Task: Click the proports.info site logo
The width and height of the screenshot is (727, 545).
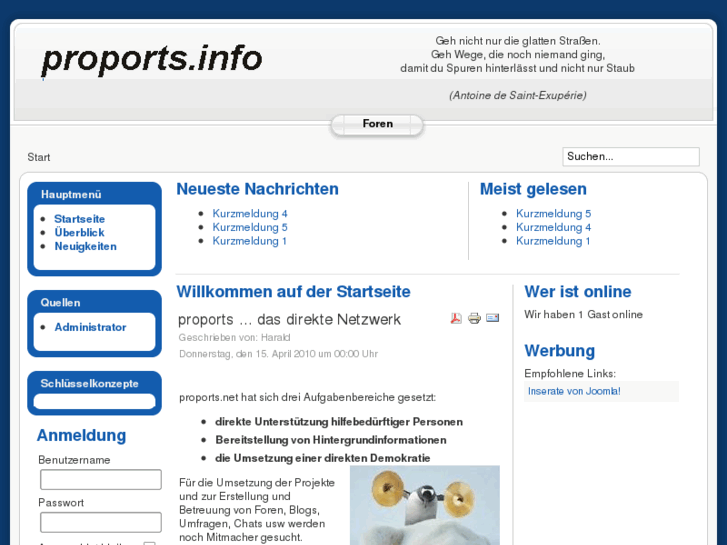Action: [x=152, y=59]
